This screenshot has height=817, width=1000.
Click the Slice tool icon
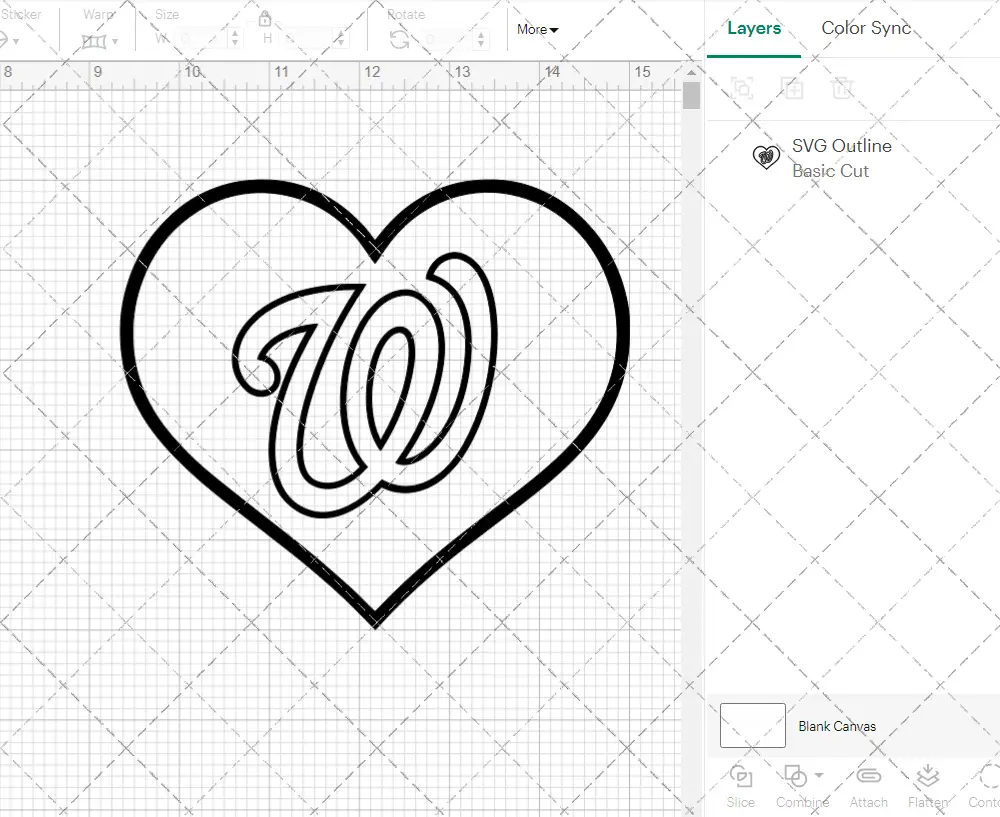pos(741,776)
